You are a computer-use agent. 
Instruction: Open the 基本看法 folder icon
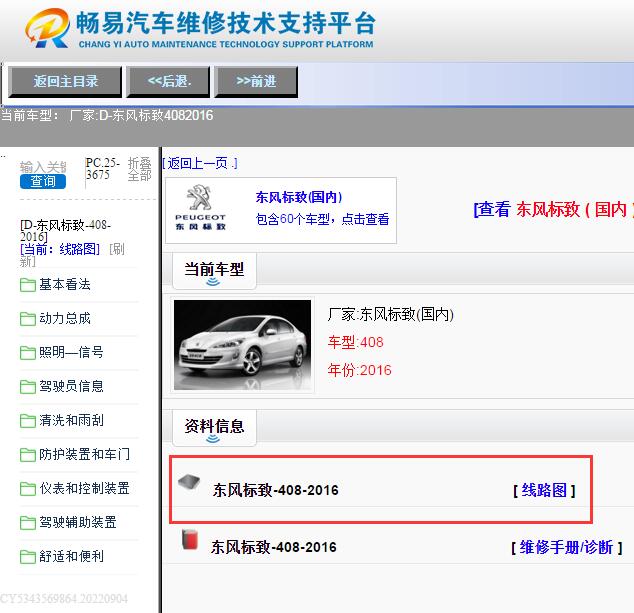[27, 285]
